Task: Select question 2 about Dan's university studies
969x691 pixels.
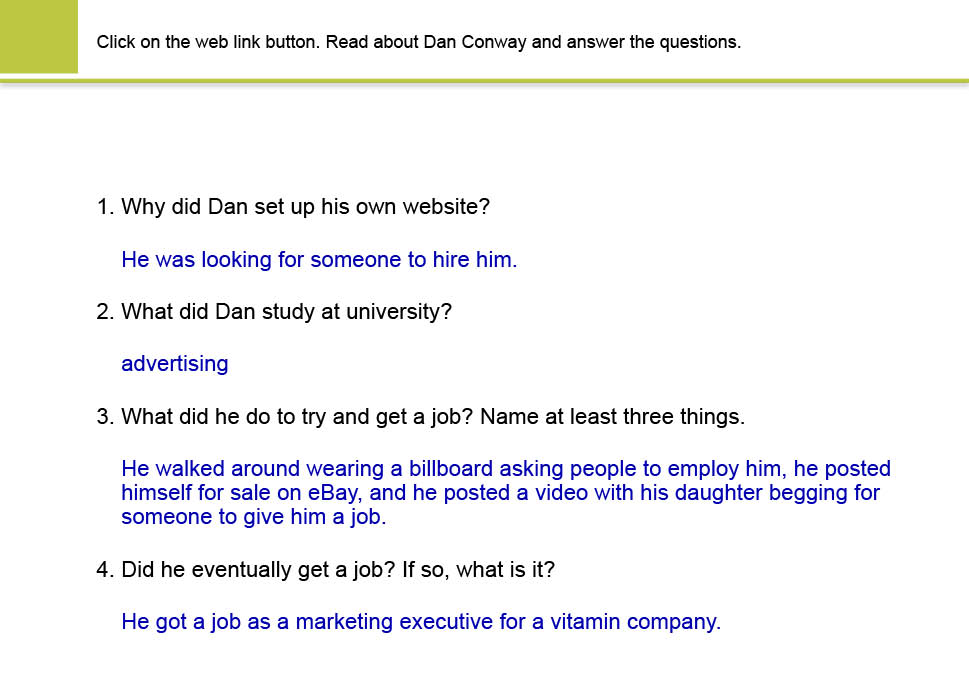Action: (274, 311)
